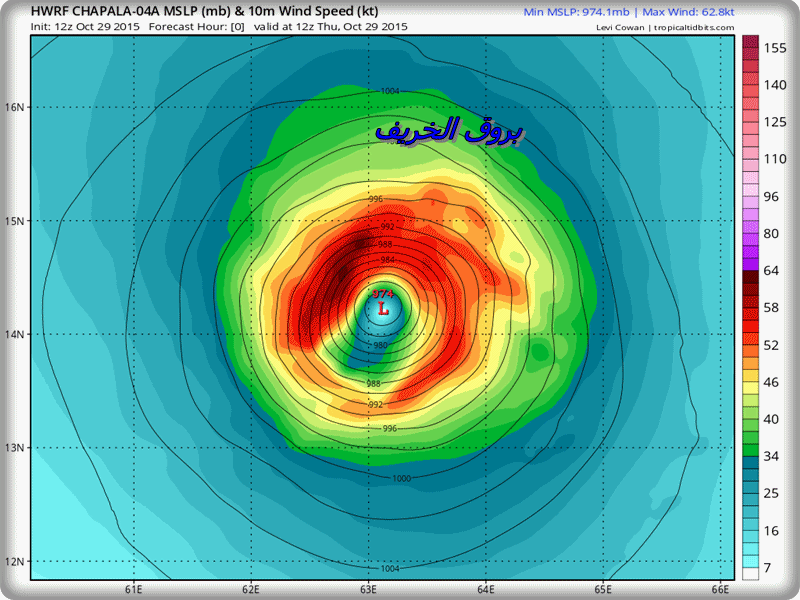Viewport: 800px width, 600px height.
Task: Click the 65E longitude axis label
Action: tap(603, 590)
